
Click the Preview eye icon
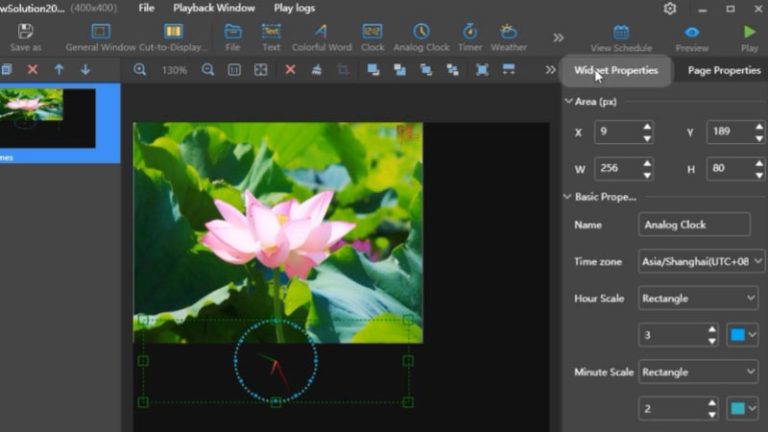click(x=691, y=33)
